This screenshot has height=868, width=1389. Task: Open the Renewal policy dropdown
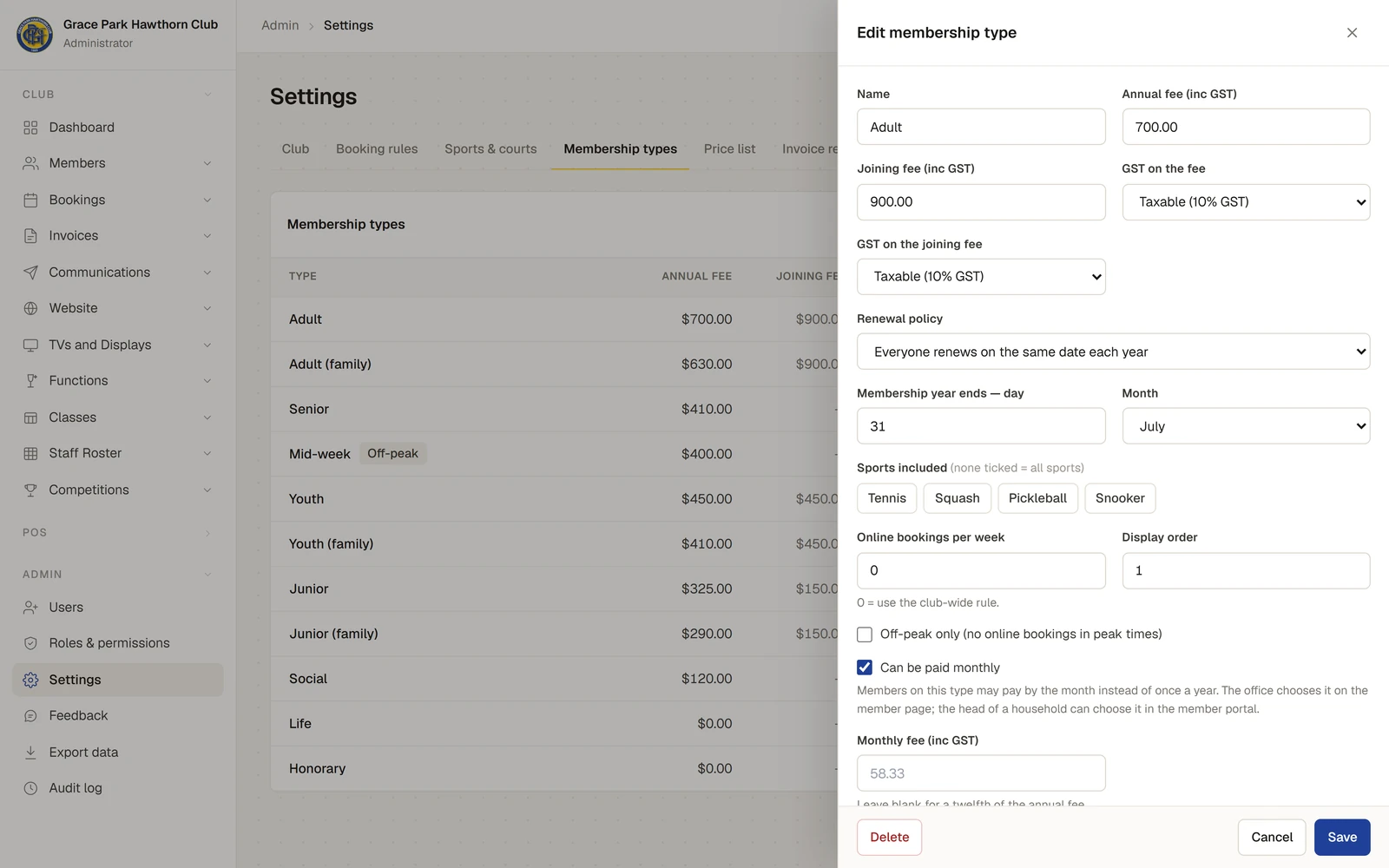[1113, 352]
